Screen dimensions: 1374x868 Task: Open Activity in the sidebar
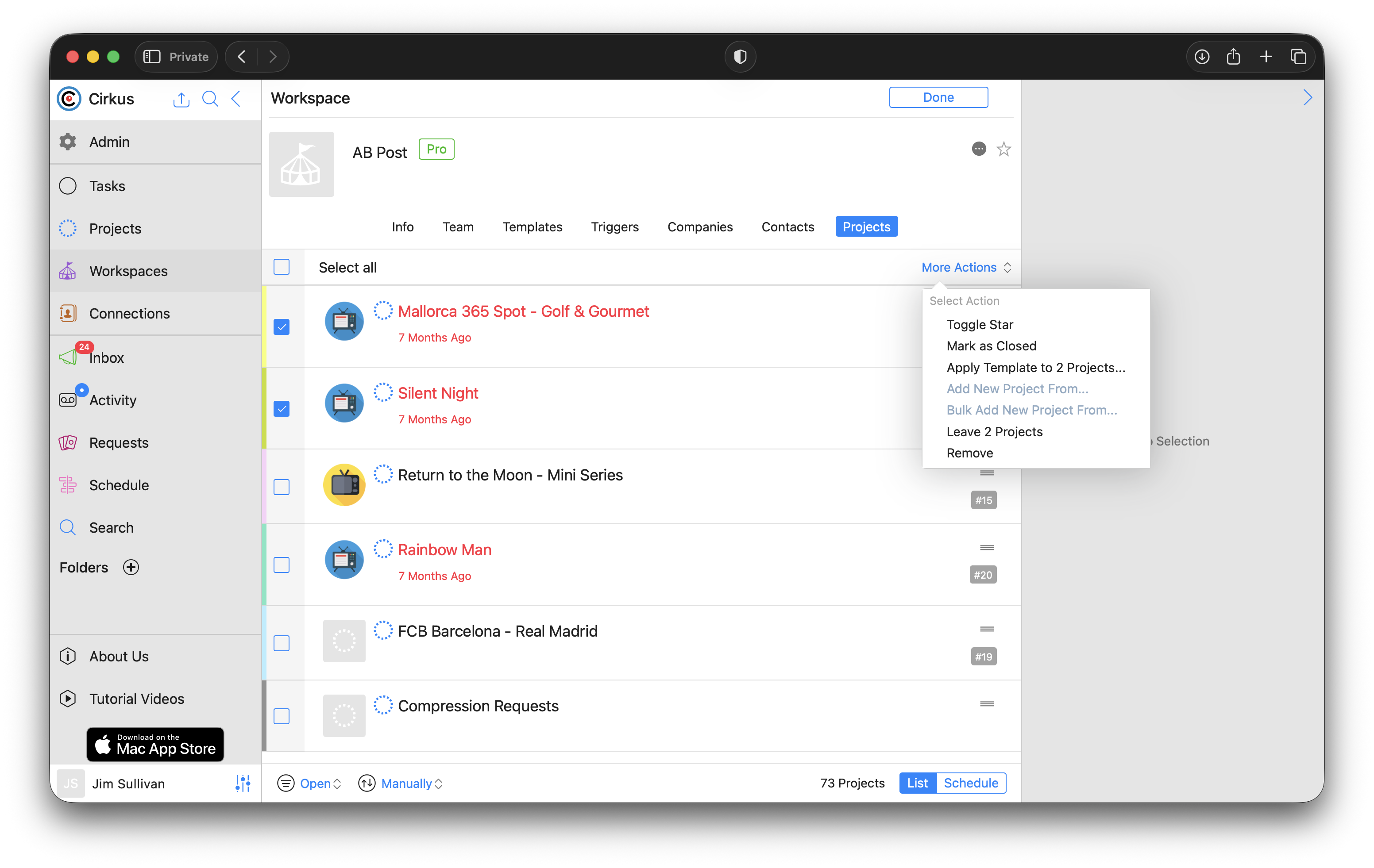(x=112, y=400)
